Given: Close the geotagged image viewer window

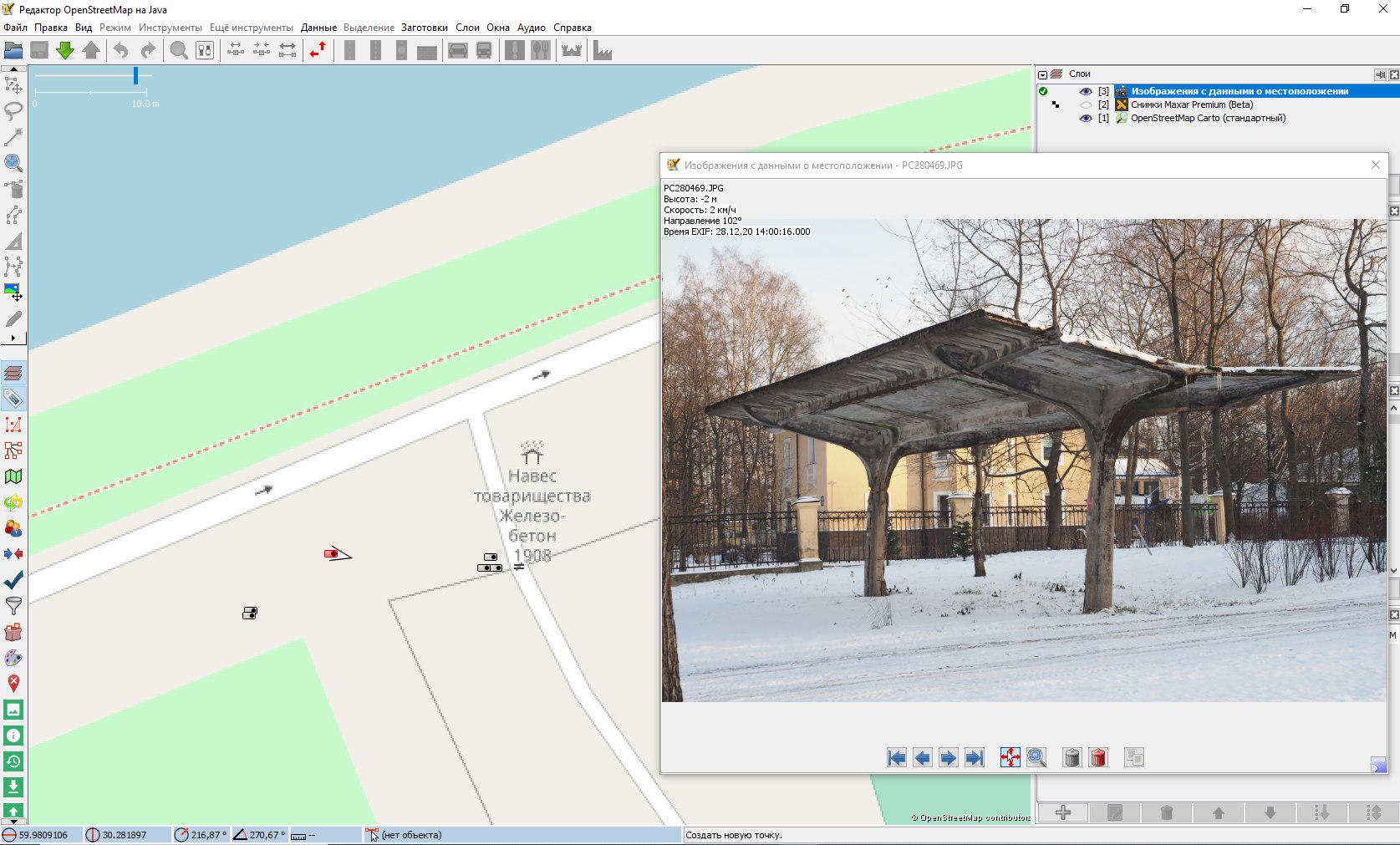Looking at the screenshot, I should click(x=1376, y=165).
